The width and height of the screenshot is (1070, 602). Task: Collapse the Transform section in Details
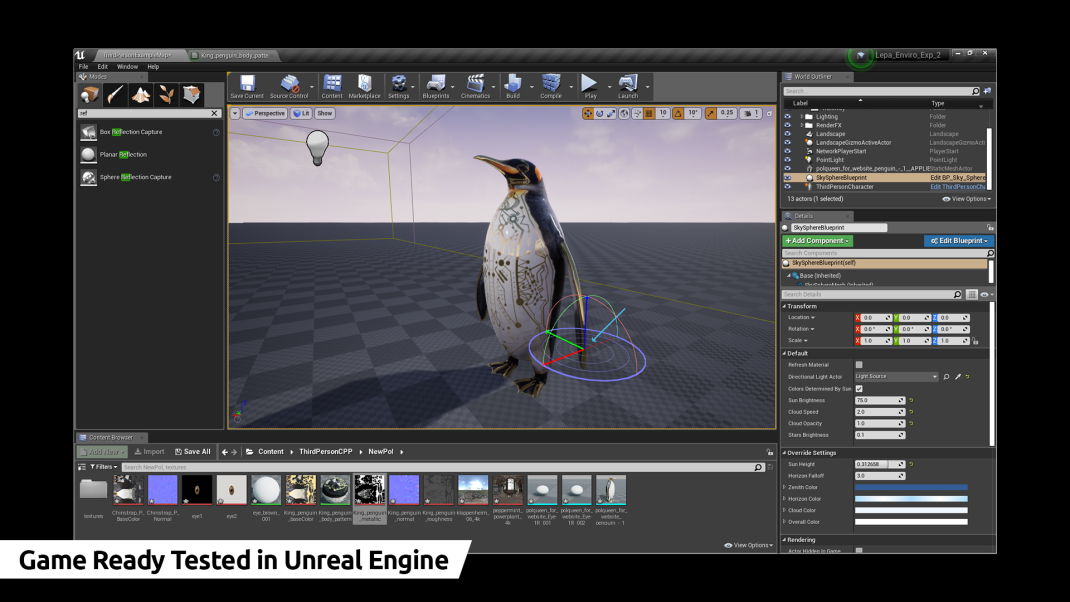[784, 306]
